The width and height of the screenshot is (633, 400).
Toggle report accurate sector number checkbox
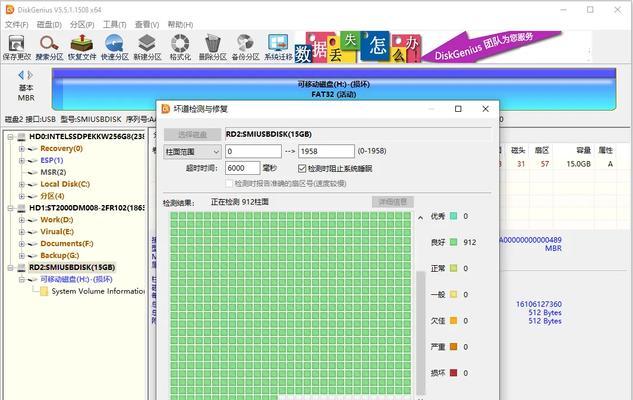(229, 183)
